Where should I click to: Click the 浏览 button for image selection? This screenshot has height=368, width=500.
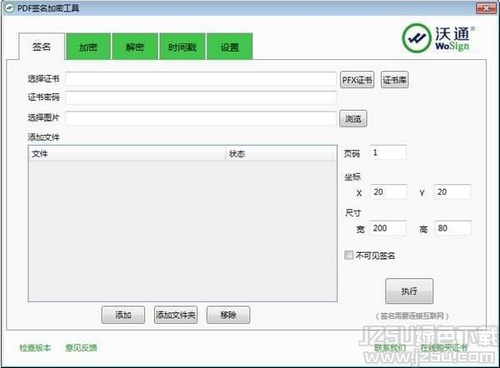pyautogui.click(x=353, y=119)
